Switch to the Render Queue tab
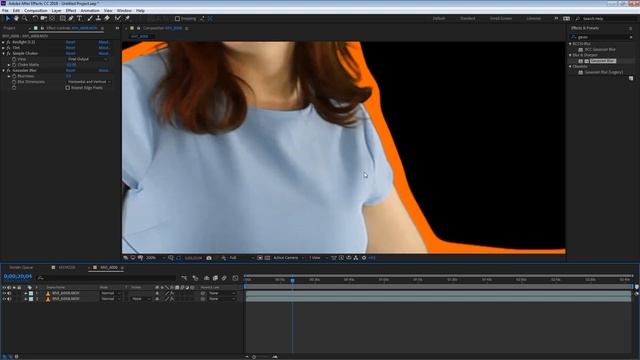The width and height of the screenshot is (640, 360). click(x=21, y=267)
